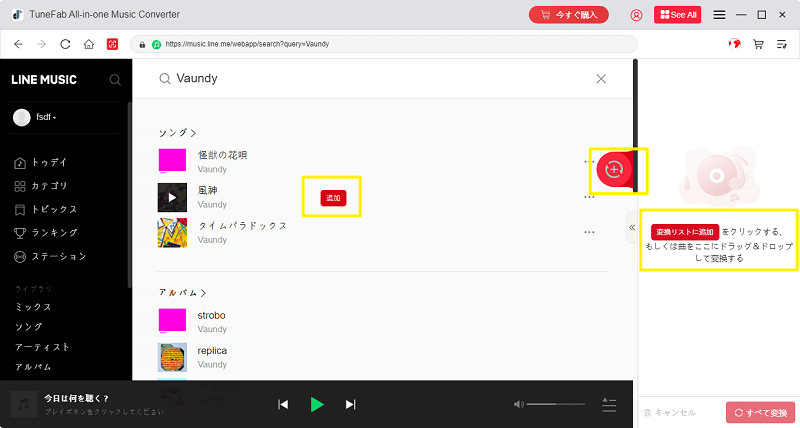This screenshot has width=800, height=428.
Task: Open トピックス in sidebar
Action: point(46,210)
